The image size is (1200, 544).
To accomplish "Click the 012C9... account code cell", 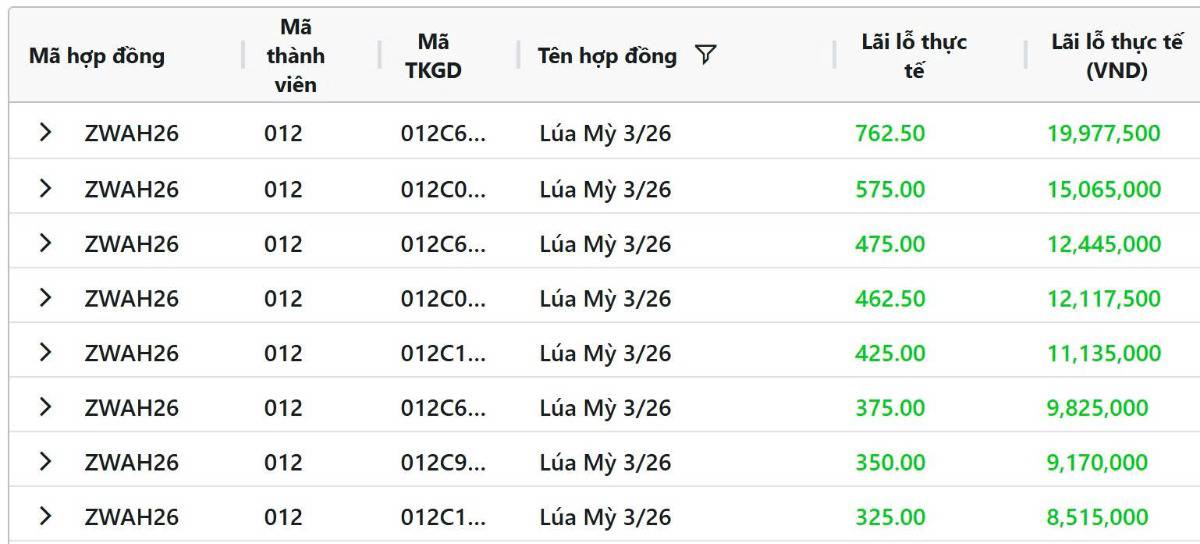I will (x=443, y=462).
